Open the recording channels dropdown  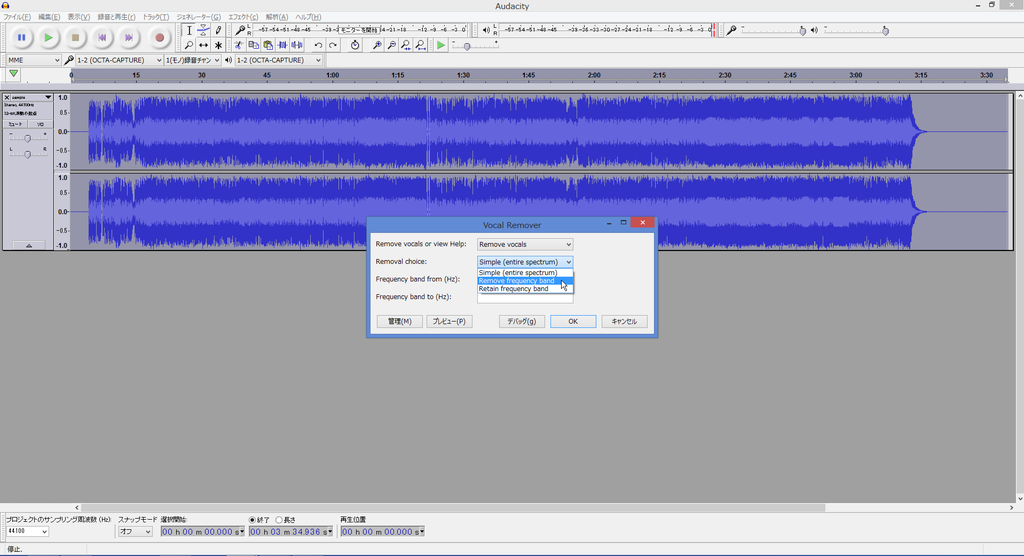coord(192,60)
